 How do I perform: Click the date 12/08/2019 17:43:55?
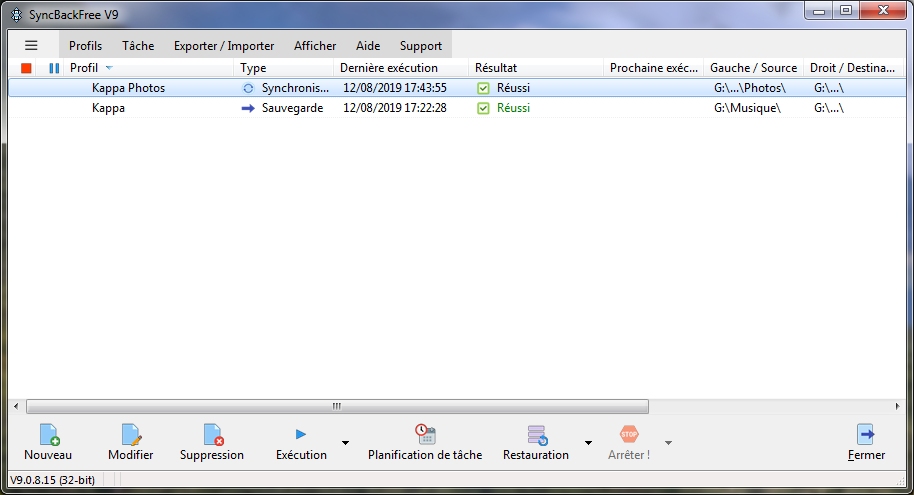coord(395,88)
